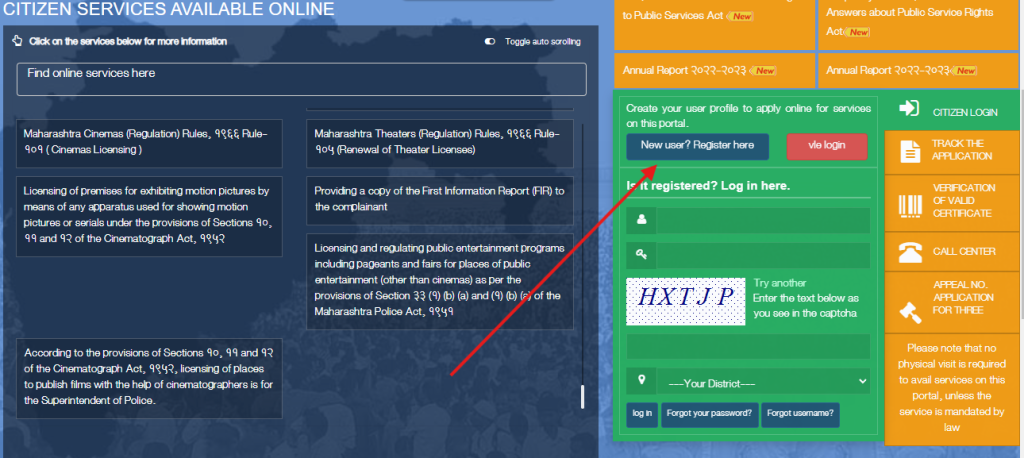Click the gavel icon for appeals

909,310
